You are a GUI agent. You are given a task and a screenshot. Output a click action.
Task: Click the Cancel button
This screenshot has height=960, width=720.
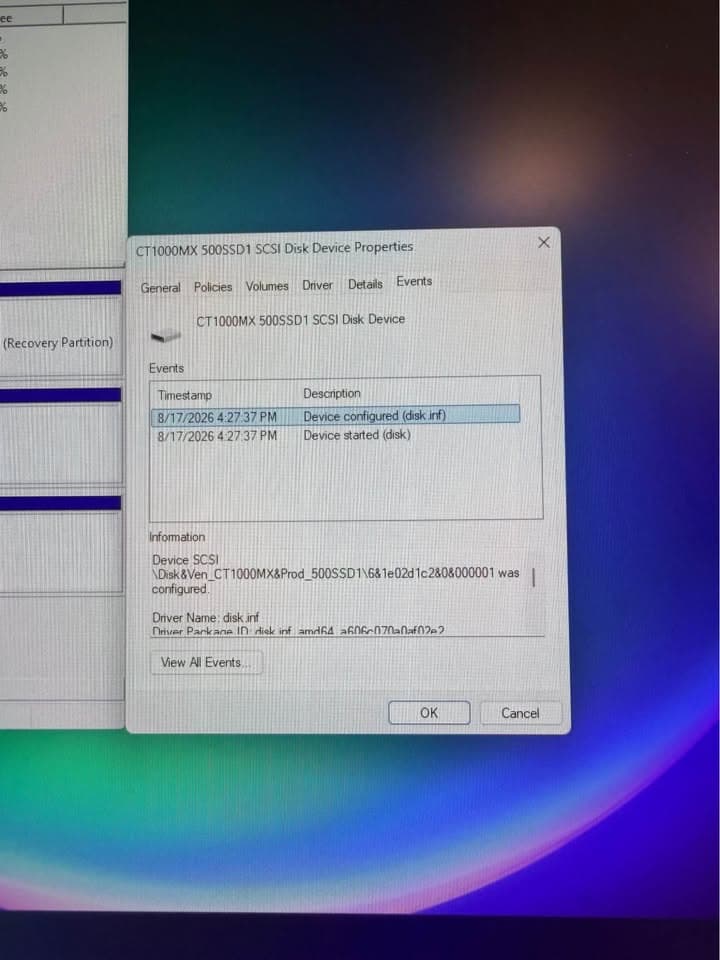[520, 713]
